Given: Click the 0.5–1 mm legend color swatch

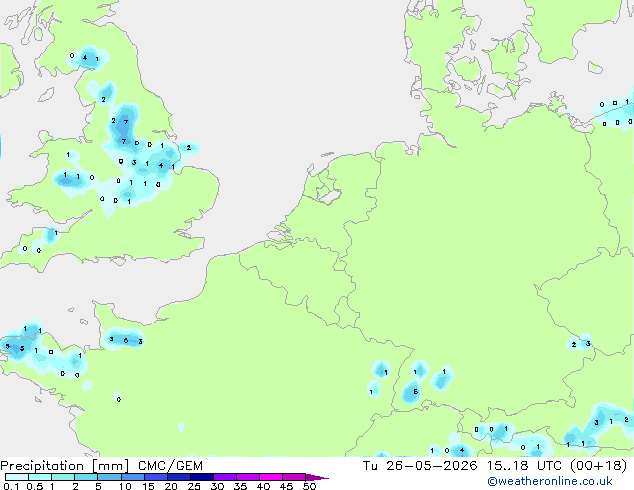Looking at the screenshot, I should pyautogui.click(x=40, y=477).
